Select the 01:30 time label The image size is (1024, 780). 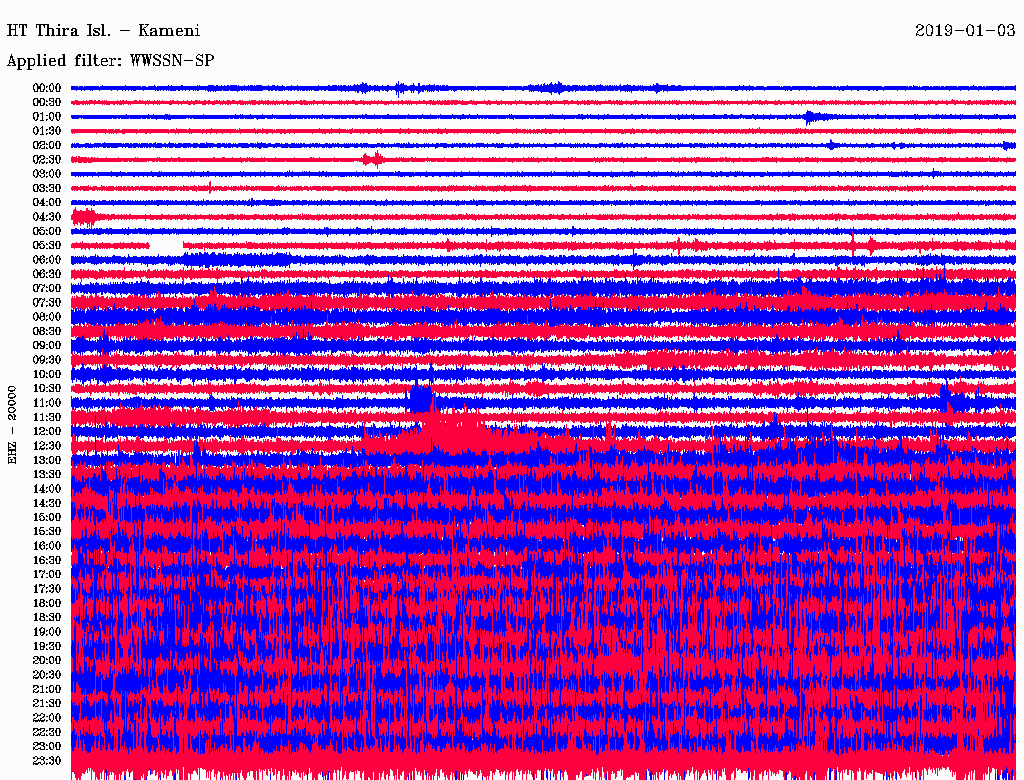[47, 131]
